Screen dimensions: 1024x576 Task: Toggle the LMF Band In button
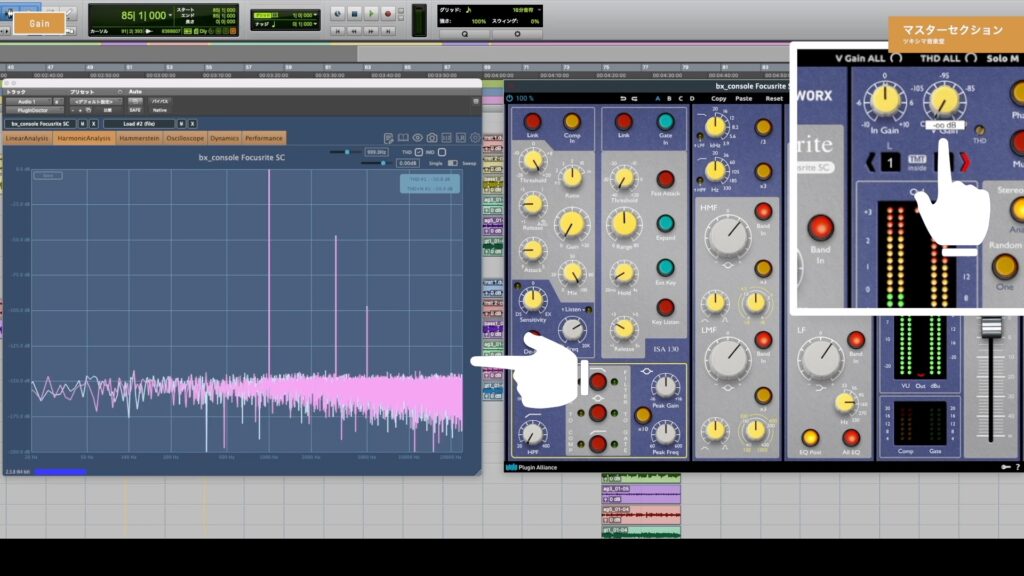pos(763,340)
